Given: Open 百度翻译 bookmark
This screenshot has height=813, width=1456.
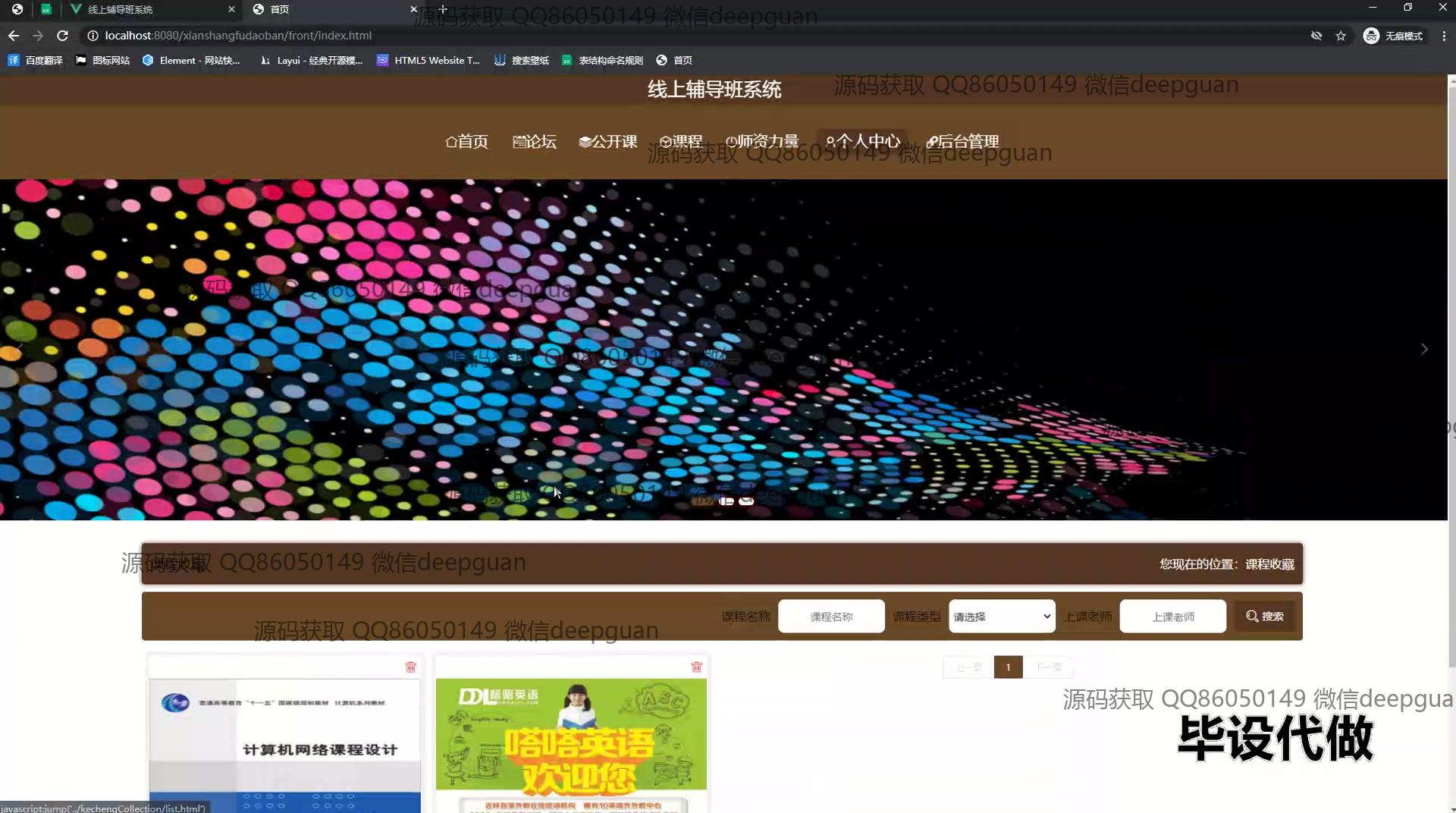Looking at the screenshot, I should coord(36,61).
